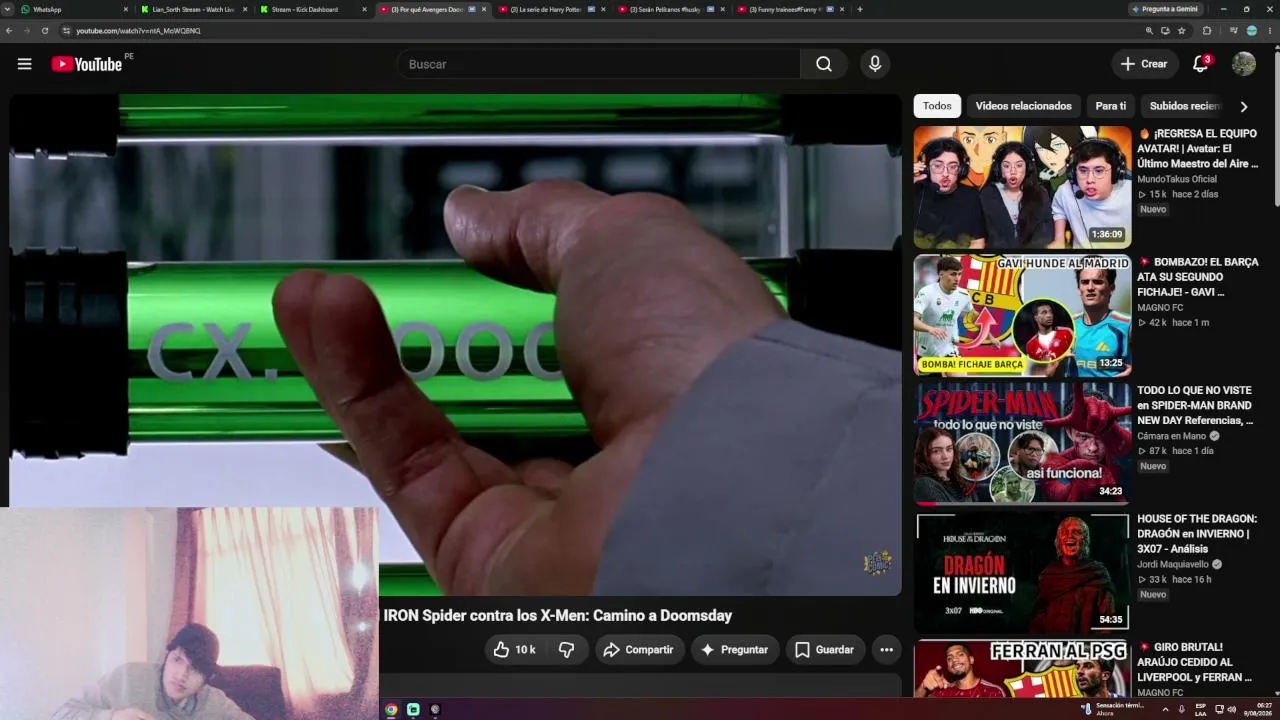Click the IRON Spider contra los X-Men title

pos(558,616)
